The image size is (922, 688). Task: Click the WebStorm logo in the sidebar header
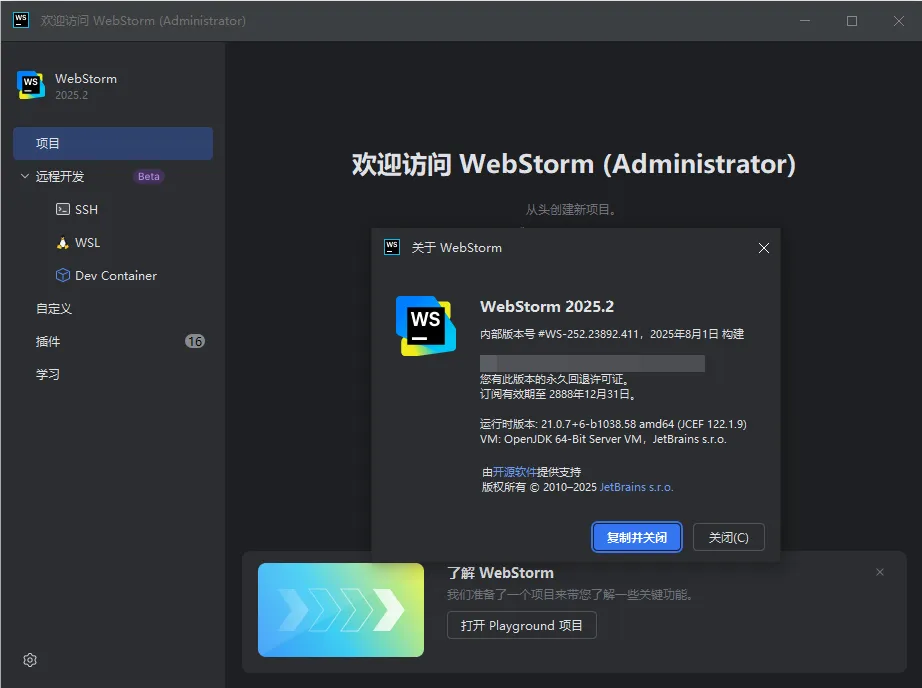click(x=31, y=86)
